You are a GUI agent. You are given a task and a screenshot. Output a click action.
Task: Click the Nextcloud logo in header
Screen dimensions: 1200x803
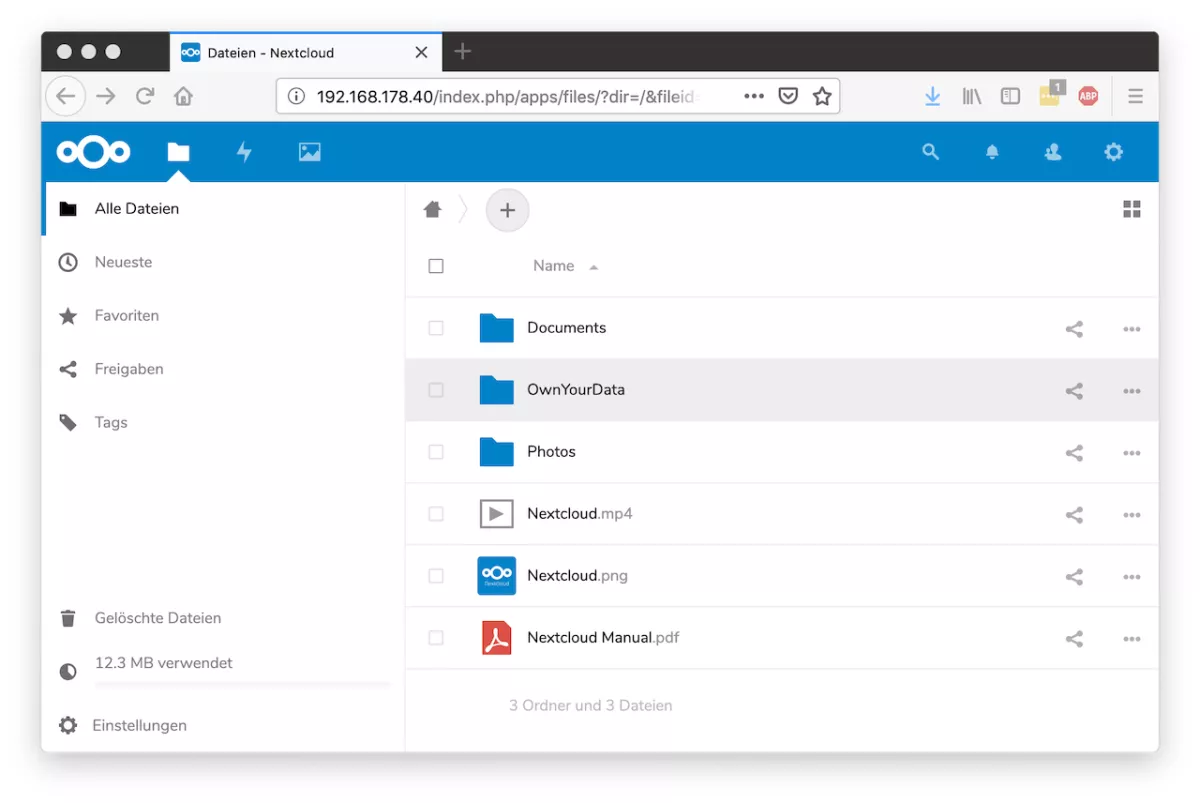click(x=93, y=151)
